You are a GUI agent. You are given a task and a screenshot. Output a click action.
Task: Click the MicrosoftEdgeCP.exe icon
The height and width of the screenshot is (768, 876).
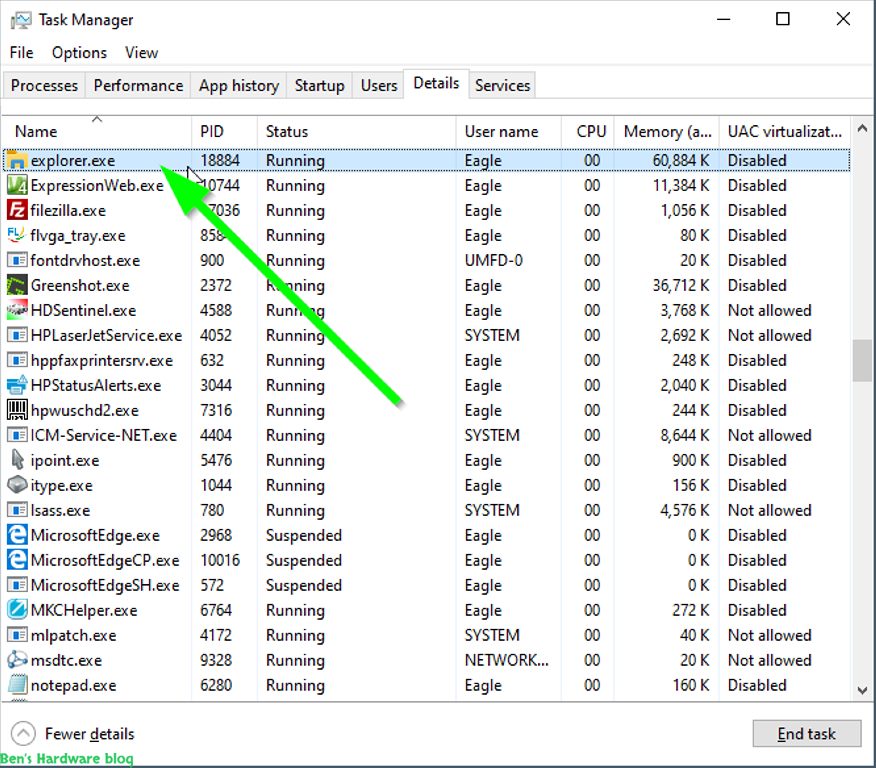click(17, 560)
